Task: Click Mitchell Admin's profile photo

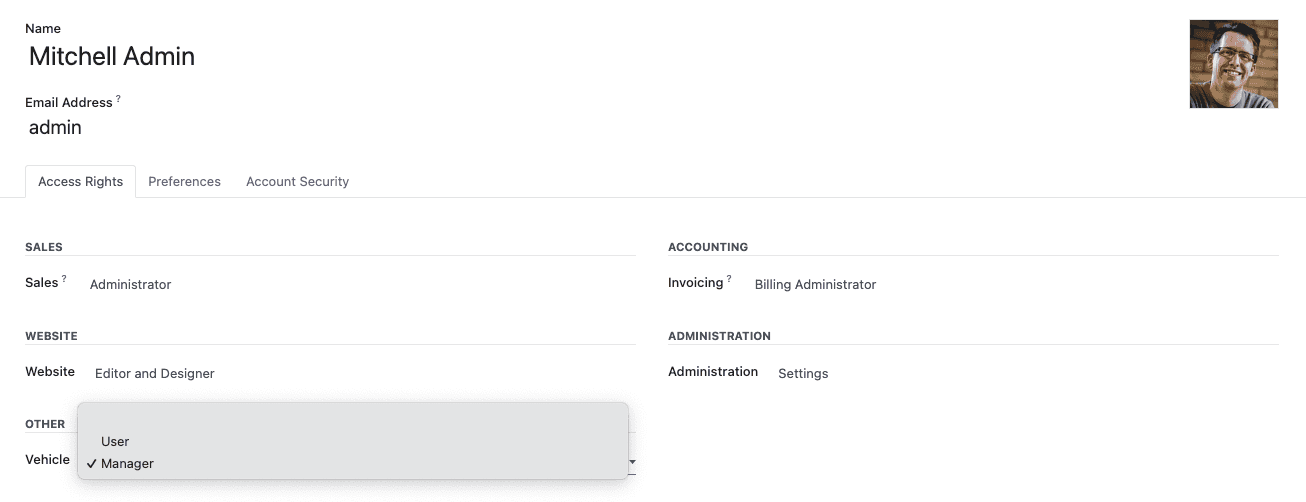Action: click(1233, 64)
